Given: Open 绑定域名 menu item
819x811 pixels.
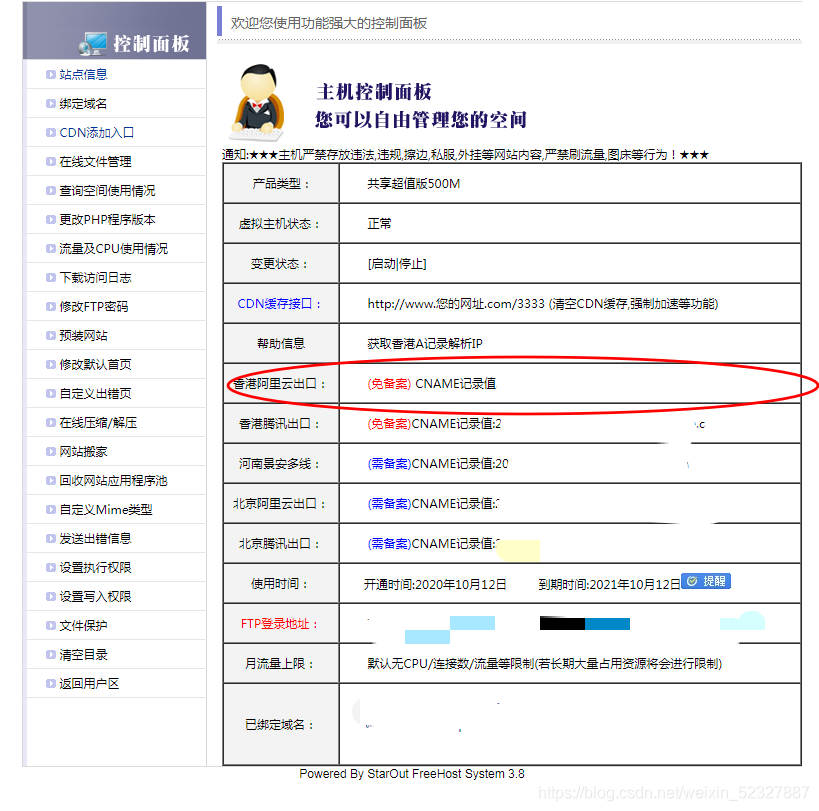Looking at the screenshot, I should [x=83, y=104].
